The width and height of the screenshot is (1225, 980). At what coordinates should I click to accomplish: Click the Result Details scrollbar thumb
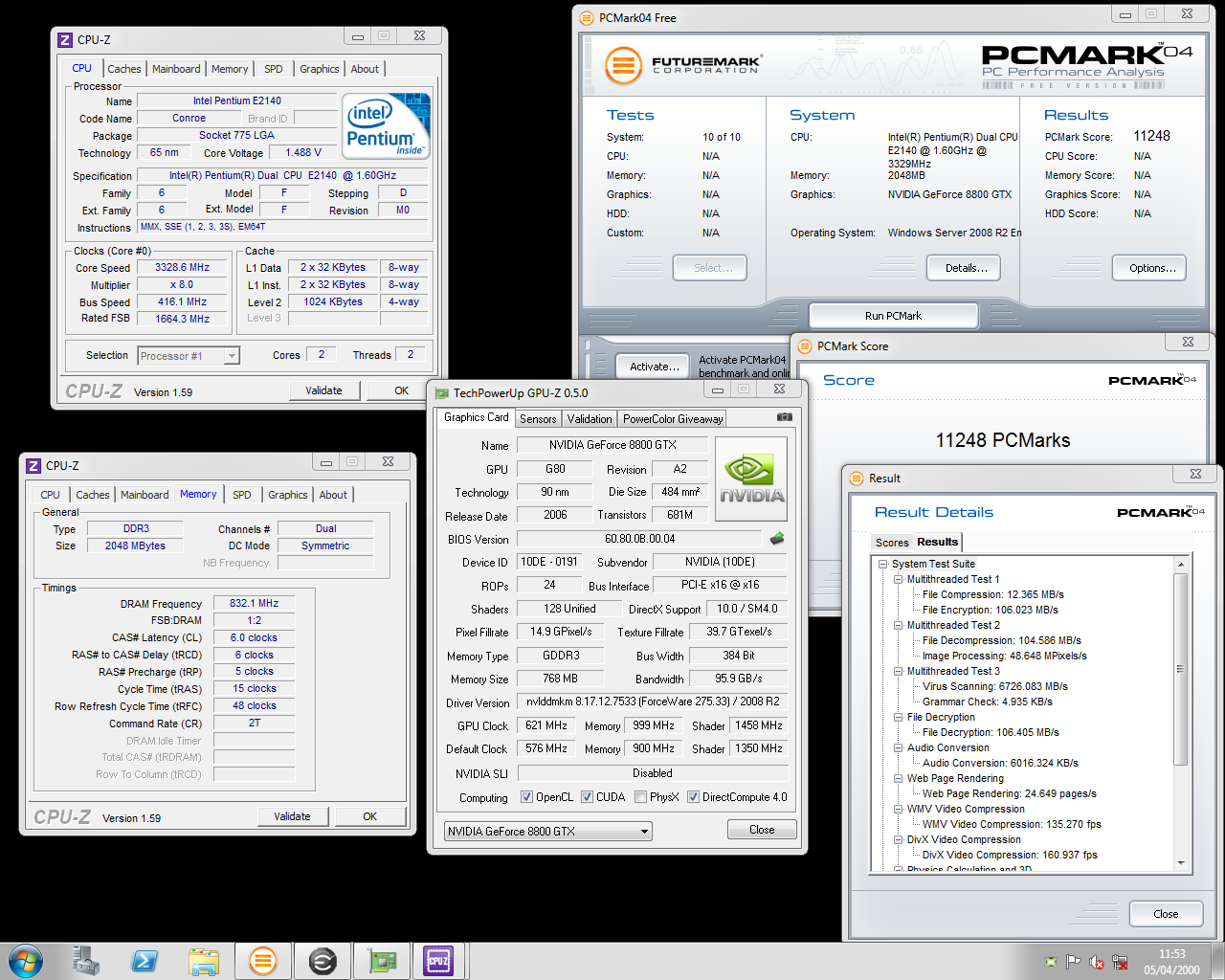coord(1180,669)
